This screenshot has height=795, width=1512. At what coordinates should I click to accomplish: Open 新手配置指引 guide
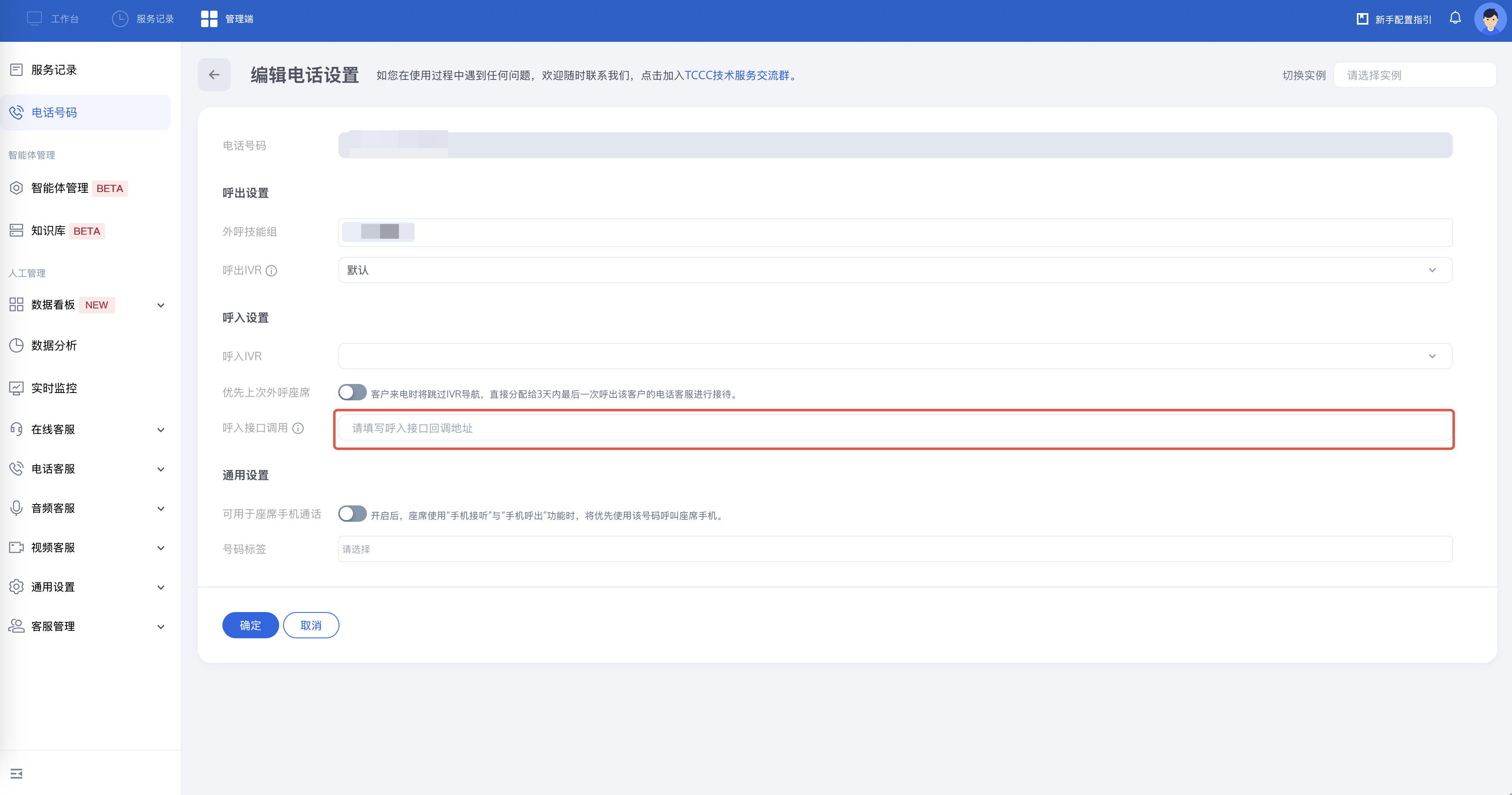coord(1395,19)
